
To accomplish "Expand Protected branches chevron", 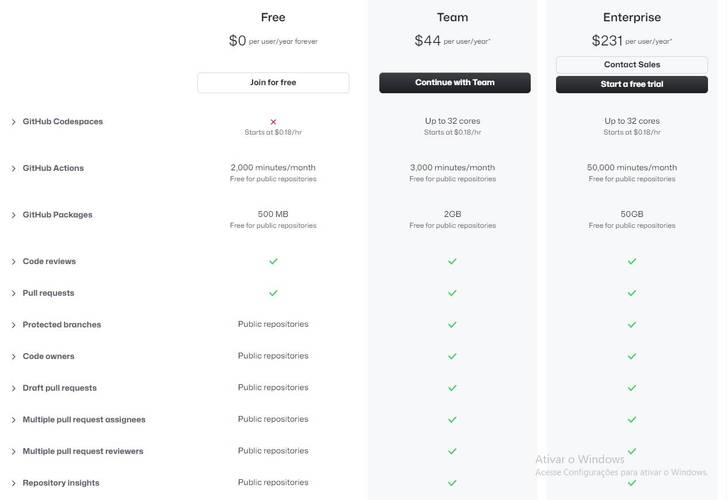I will point(13,325).
